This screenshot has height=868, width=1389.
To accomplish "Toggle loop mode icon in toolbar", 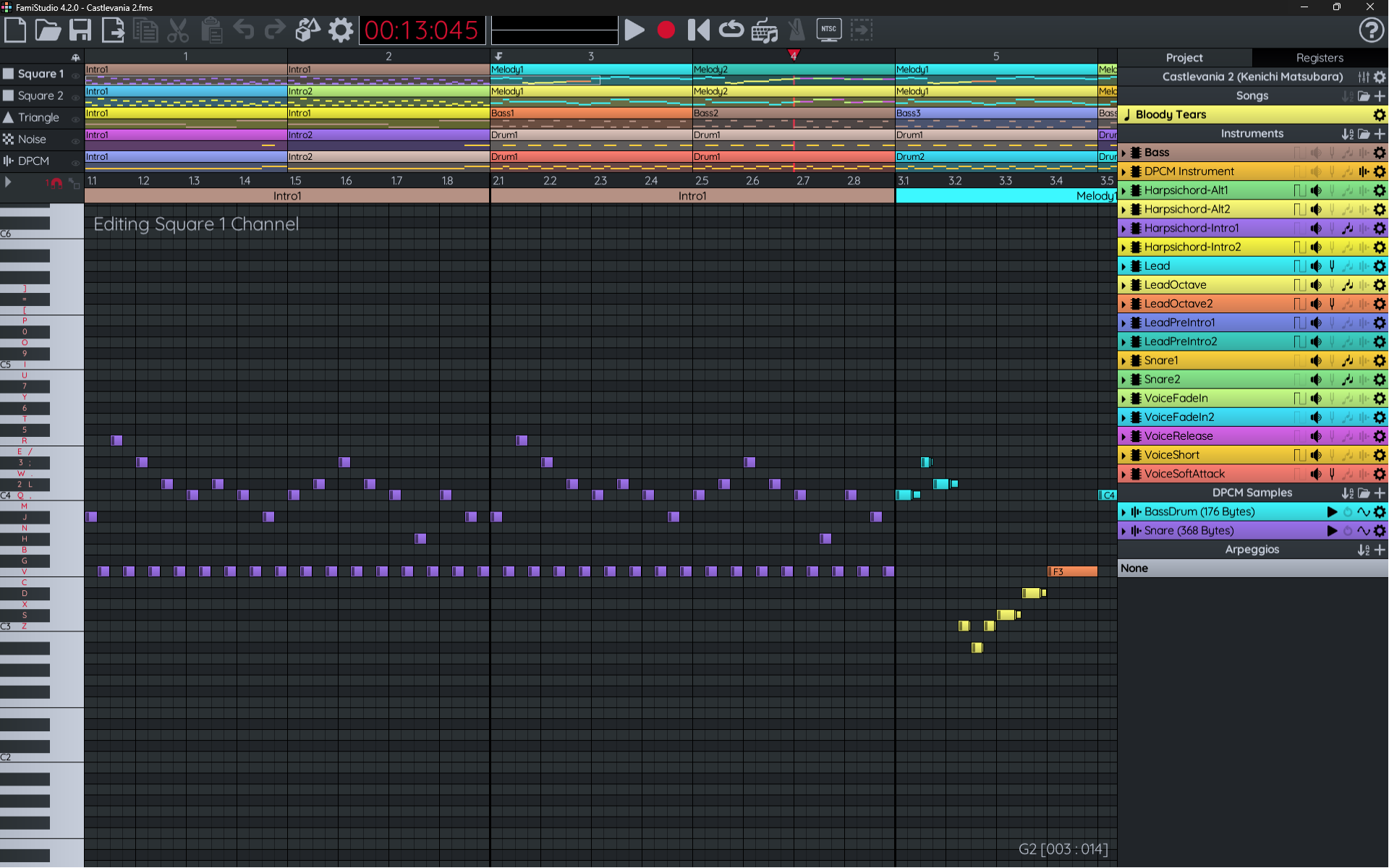I will pyautogui.click(x=731, y=30).
